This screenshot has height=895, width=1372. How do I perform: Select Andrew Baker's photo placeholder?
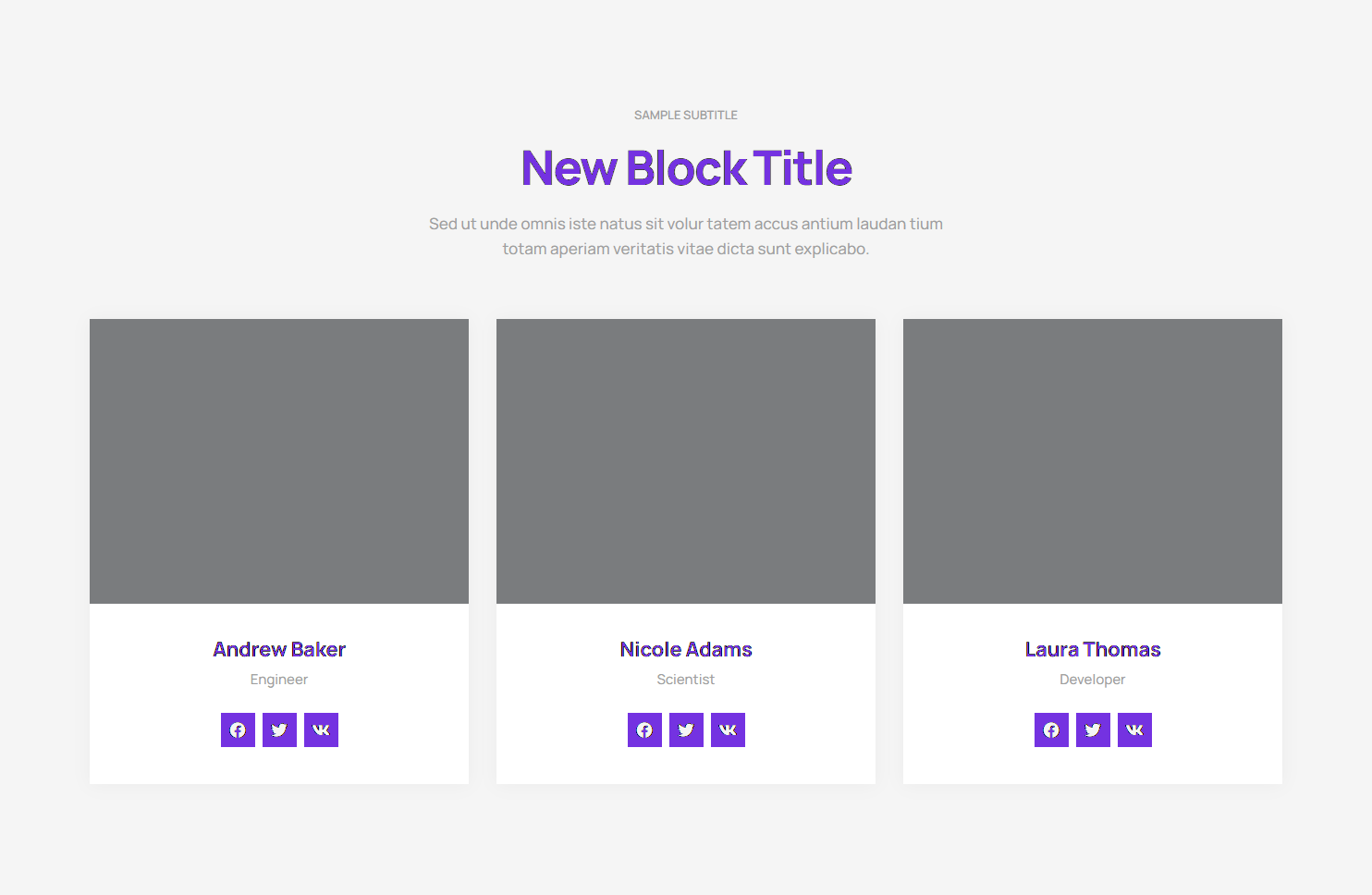coord(279,461)
